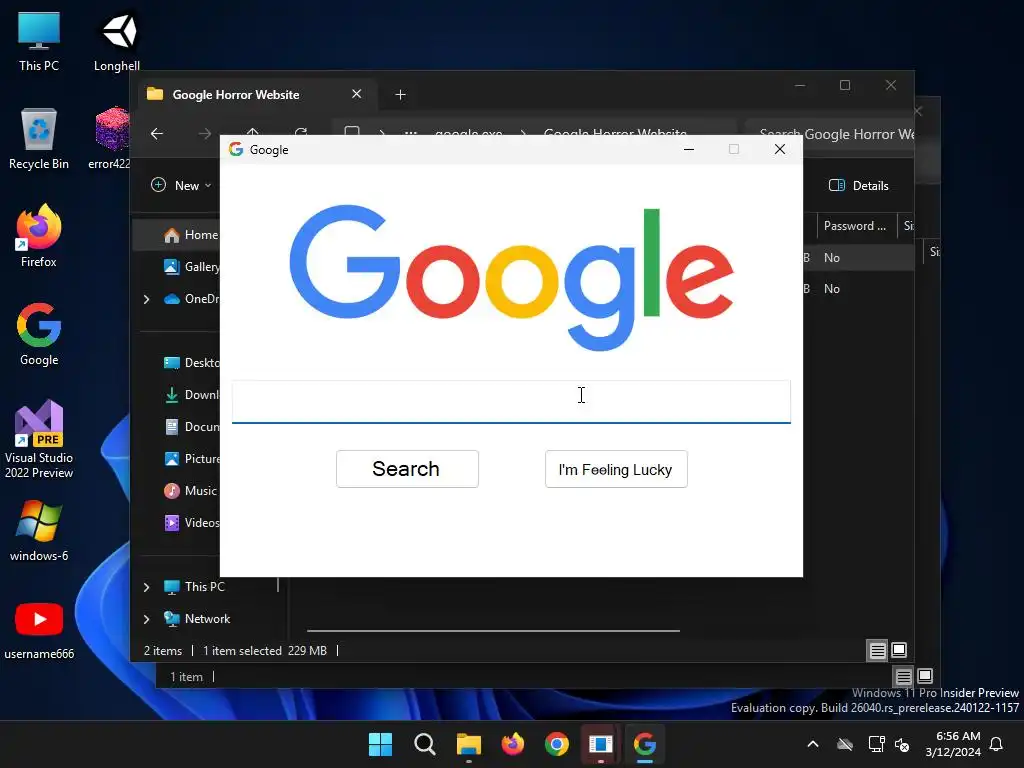
Task: Minimize the Google app window
Action: [688, 150]
